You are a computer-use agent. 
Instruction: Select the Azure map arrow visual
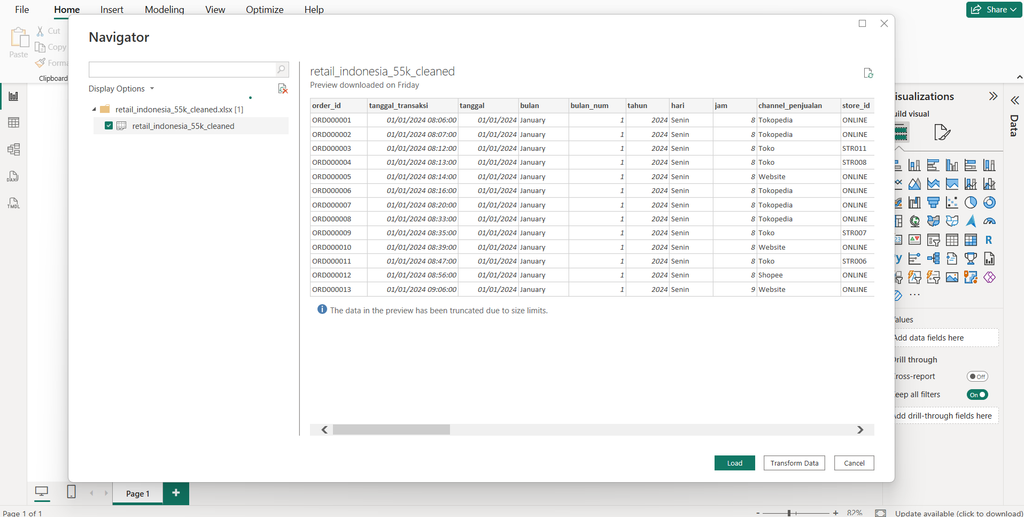[x=970, y=221]
